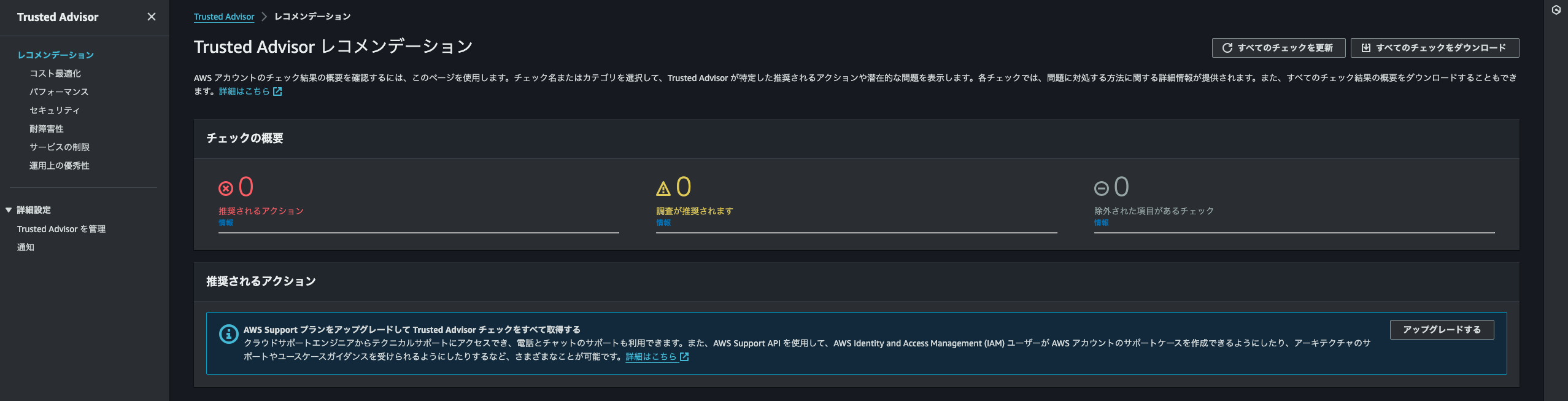Click the アップグレードする button
This screenshot has height=401, width=1568.
(x=1442, y=329)
